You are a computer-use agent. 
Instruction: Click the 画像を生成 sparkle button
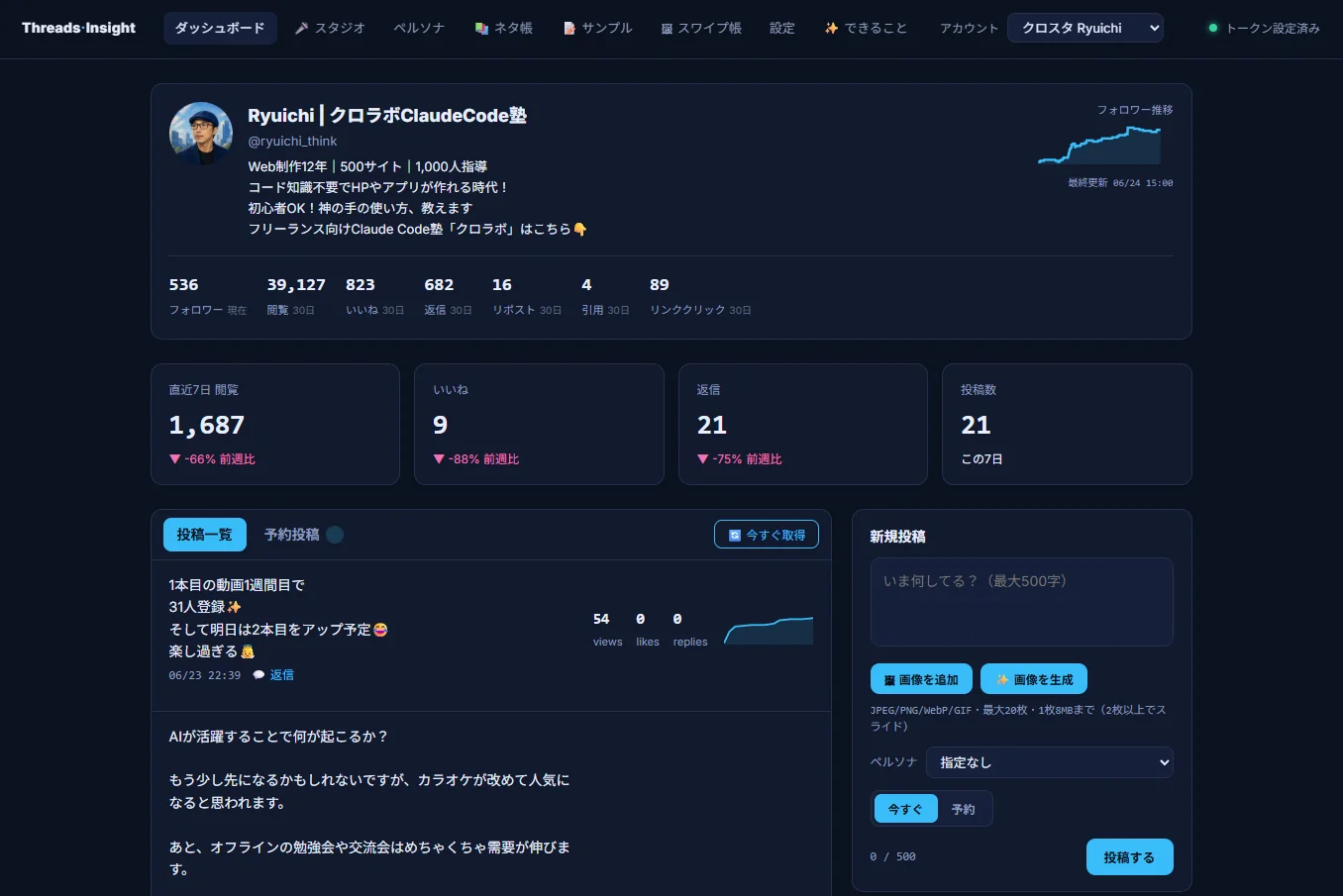click(1034, 679)
